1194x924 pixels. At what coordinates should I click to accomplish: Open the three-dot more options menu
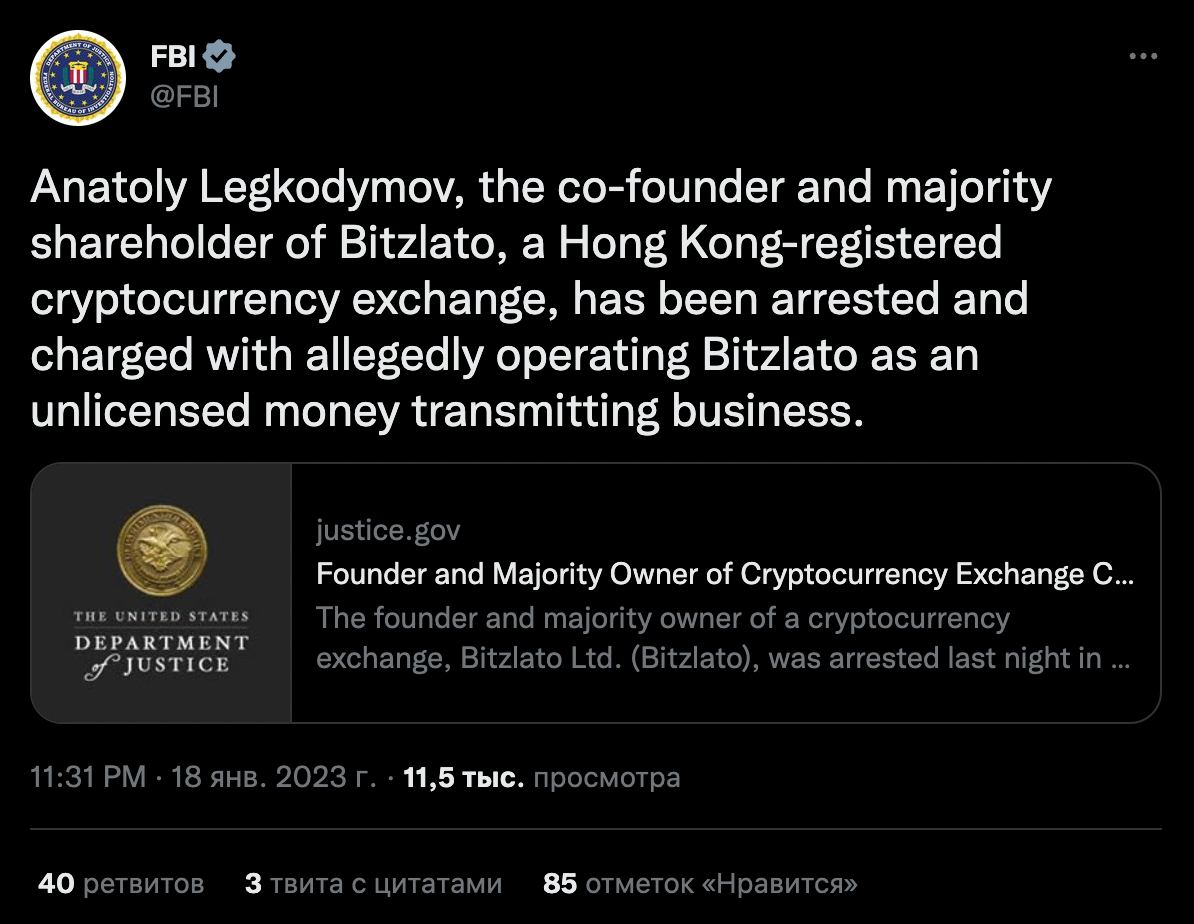click(1142, 57)
